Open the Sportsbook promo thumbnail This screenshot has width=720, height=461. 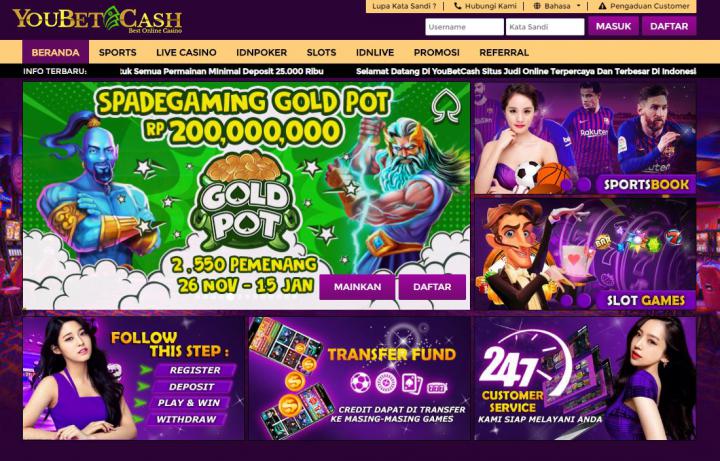[585, 138]
